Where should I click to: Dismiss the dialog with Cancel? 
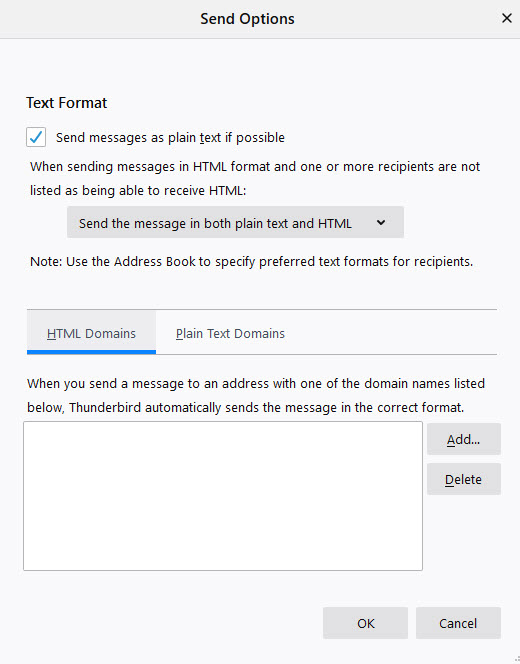click(x=458, y=623)
